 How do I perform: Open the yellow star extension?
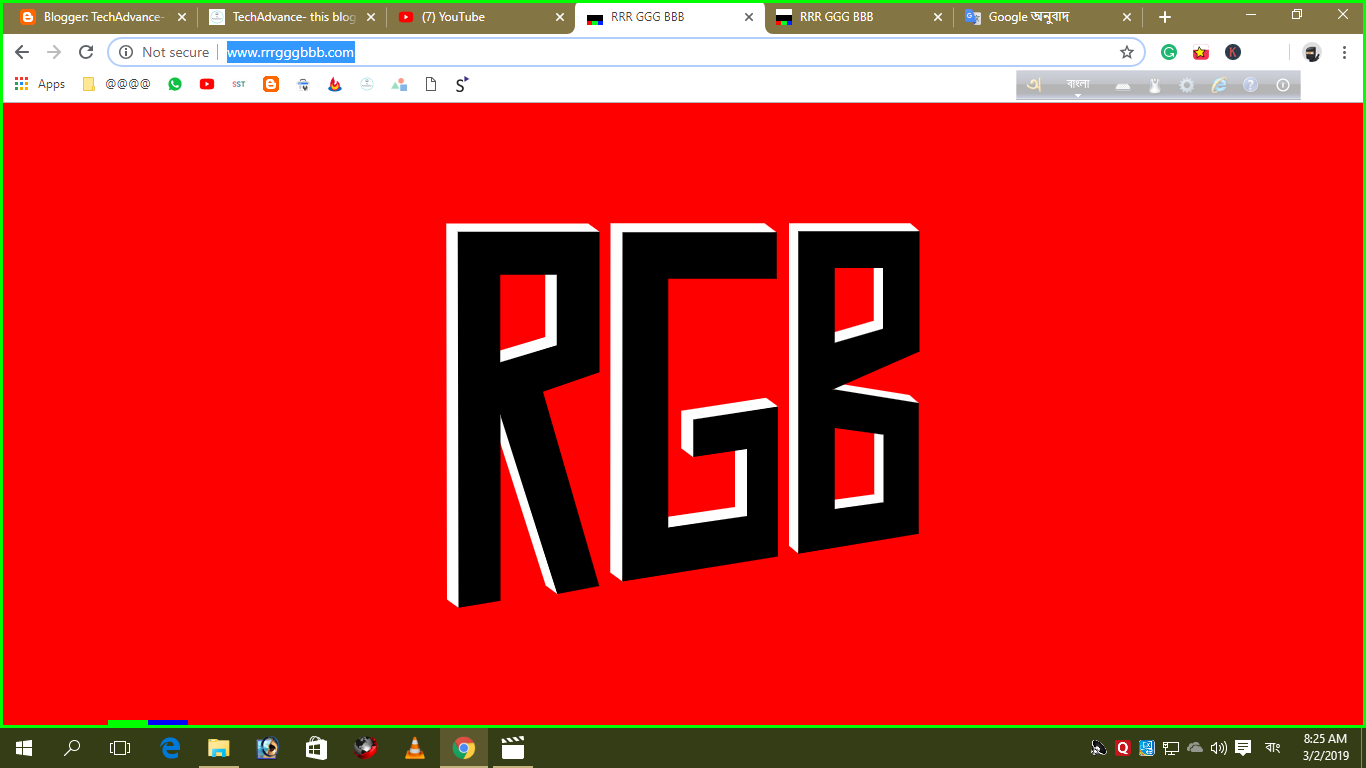[x=1201, y=52]
